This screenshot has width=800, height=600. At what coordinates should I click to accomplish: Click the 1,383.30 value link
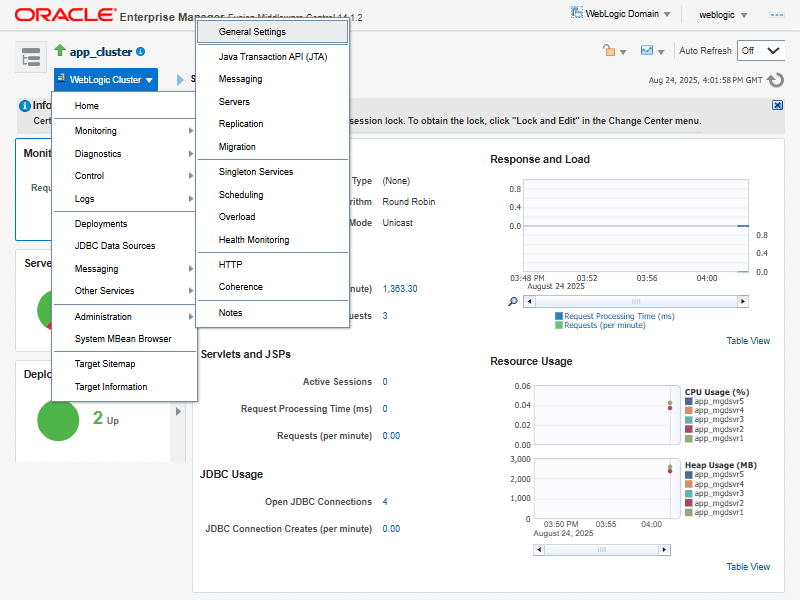tap(399, 289)
